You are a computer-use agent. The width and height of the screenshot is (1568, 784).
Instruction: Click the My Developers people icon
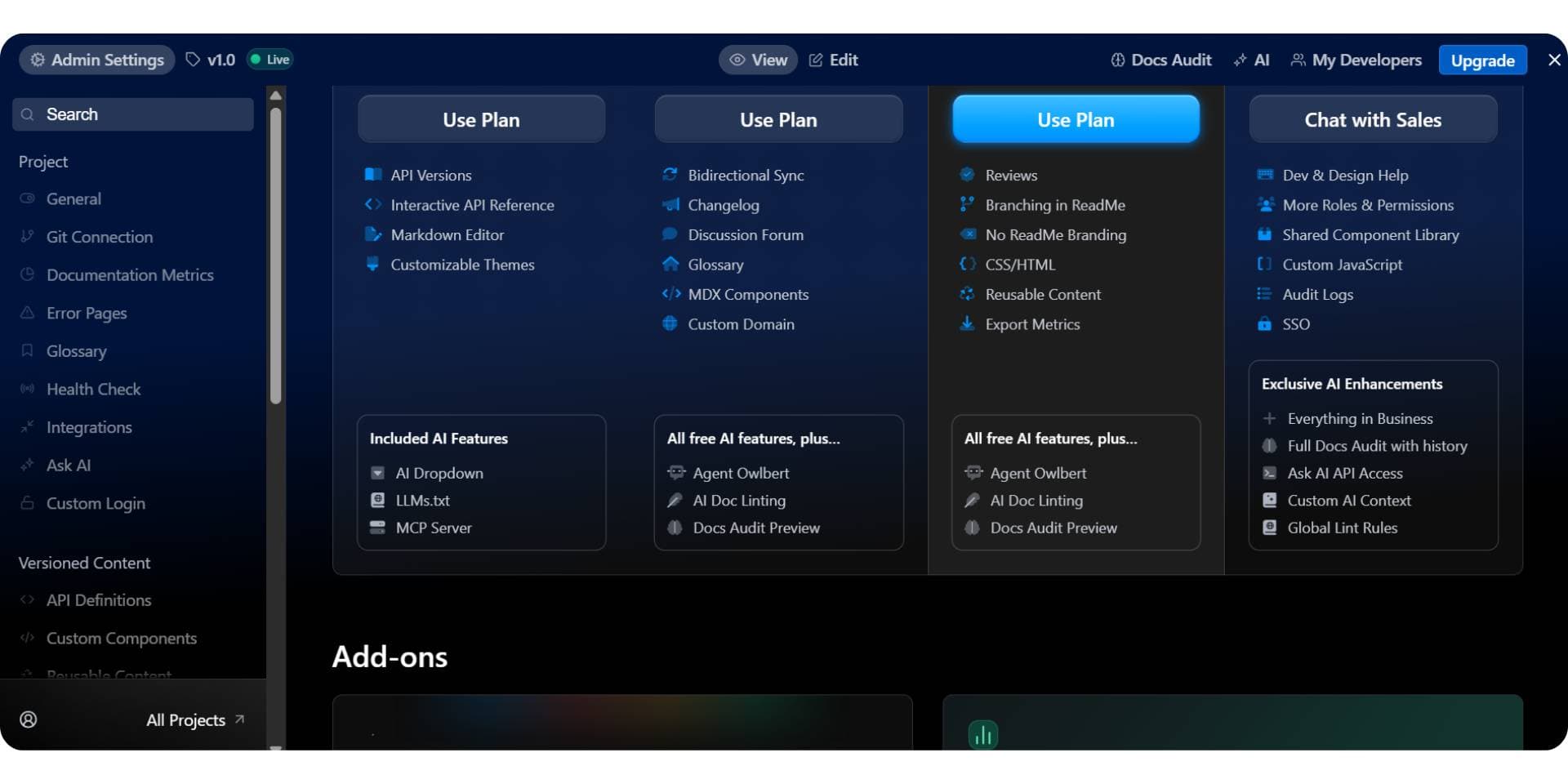coord(1298,60)
